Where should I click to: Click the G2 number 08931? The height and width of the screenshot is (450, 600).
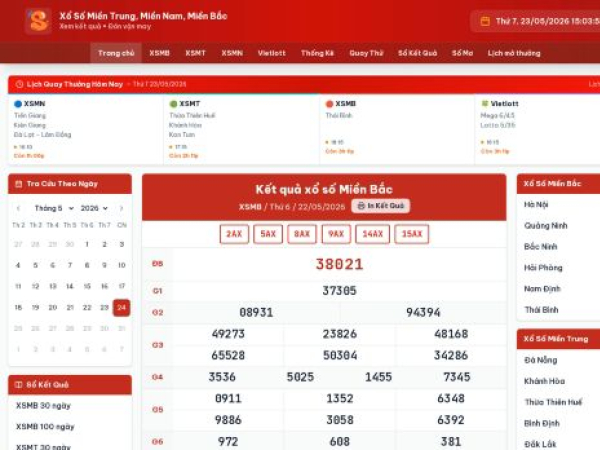256,313
